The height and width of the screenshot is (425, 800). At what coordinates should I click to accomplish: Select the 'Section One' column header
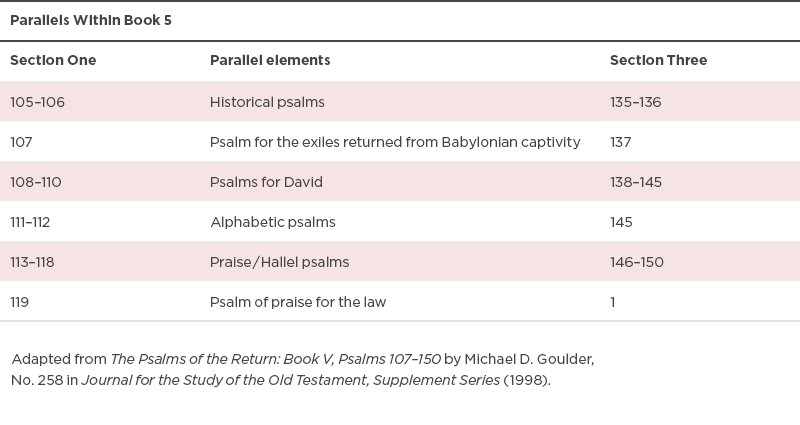53,60
